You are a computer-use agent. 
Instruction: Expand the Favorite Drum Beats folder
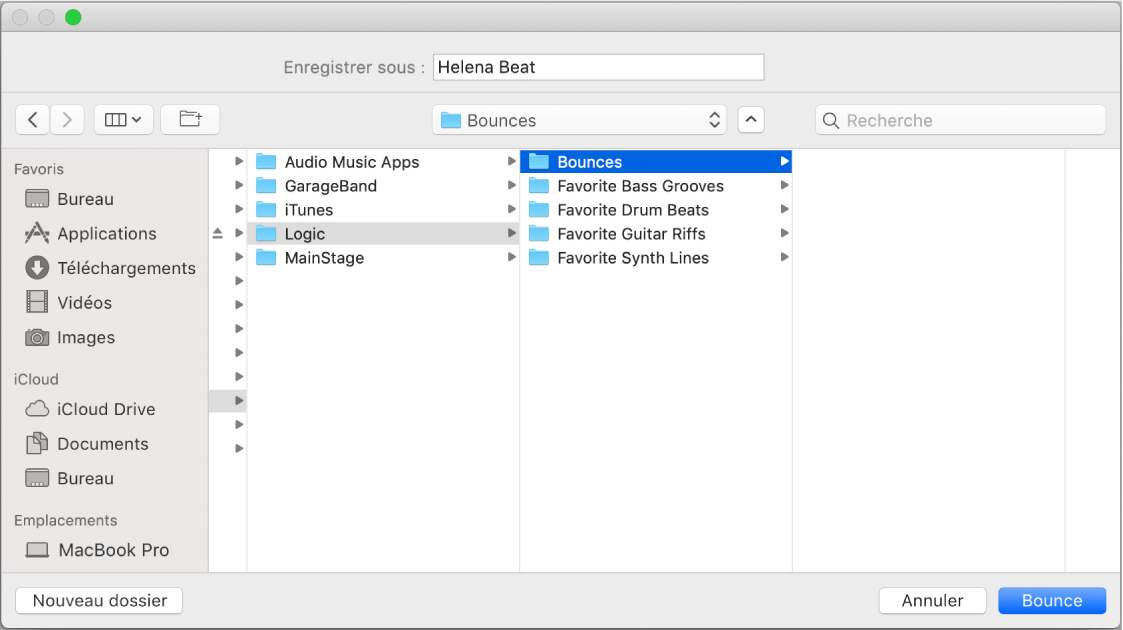click(x=785, y=210)
